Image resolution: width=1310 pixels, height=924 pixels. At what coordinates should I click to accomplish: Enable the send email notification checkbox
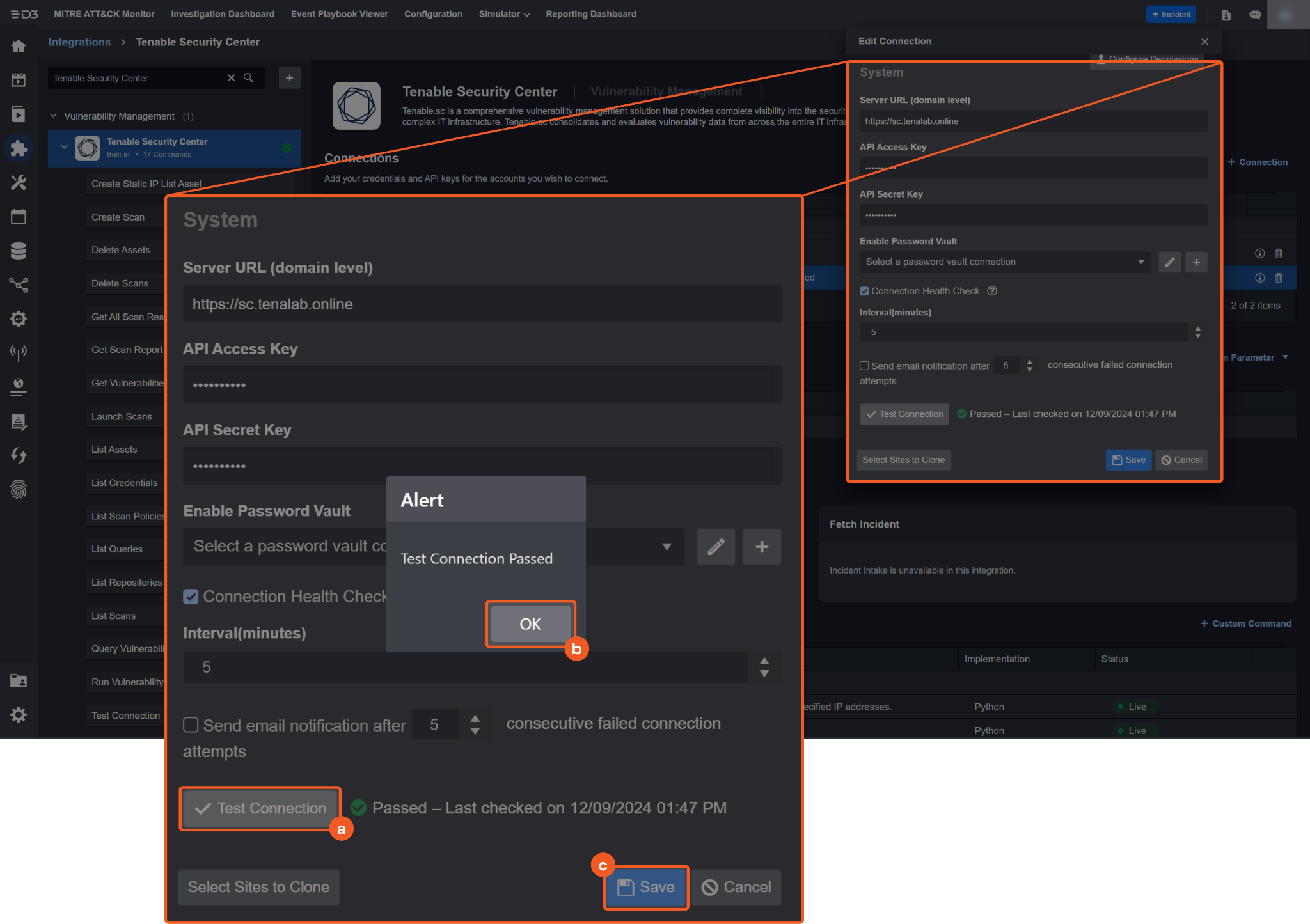pyautogui.click(x=191, y=724)
